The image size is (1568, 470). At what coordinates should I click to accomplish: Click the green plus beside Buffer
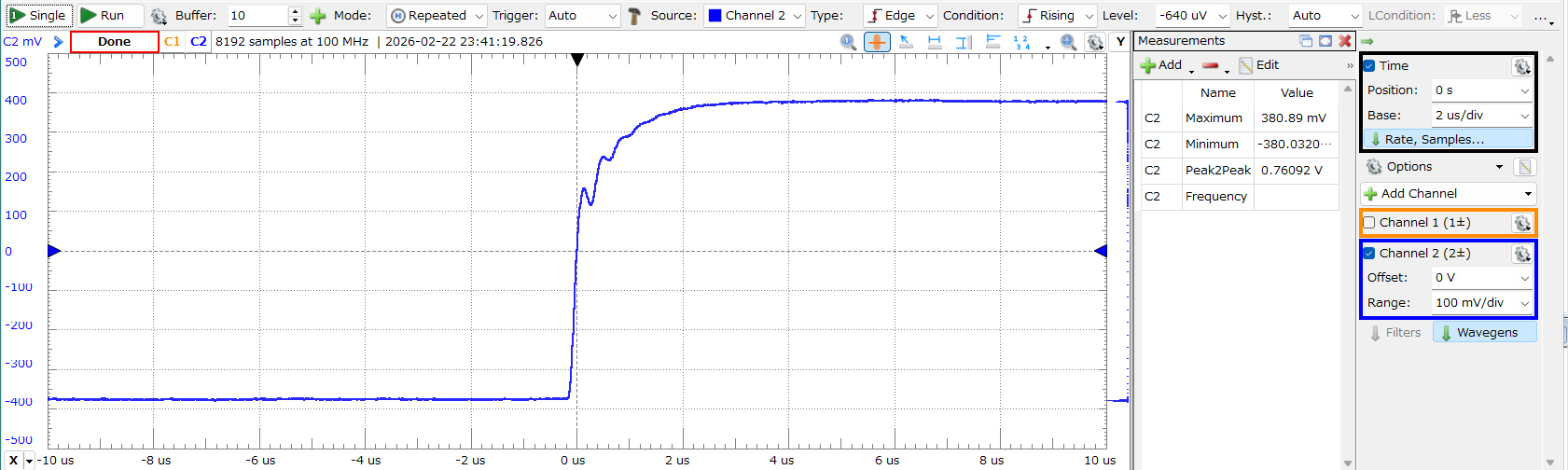[x=318, y=16]
